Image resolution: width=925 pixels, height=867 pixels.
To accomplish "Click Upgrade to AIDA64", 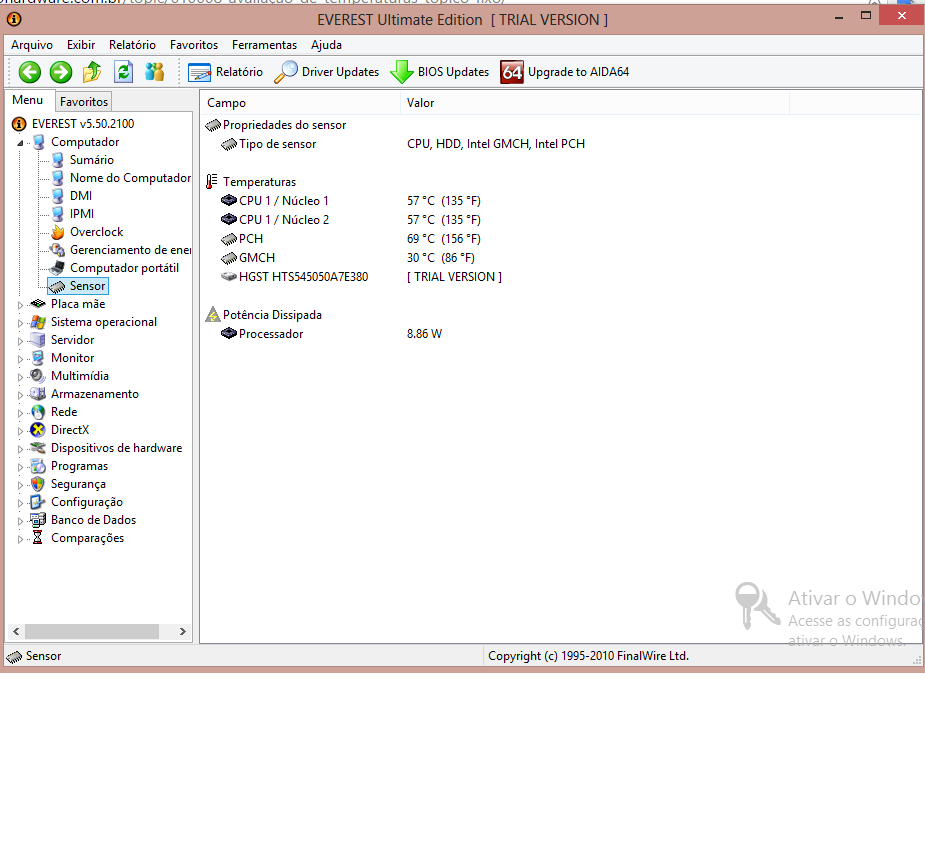I will (565, 72).
